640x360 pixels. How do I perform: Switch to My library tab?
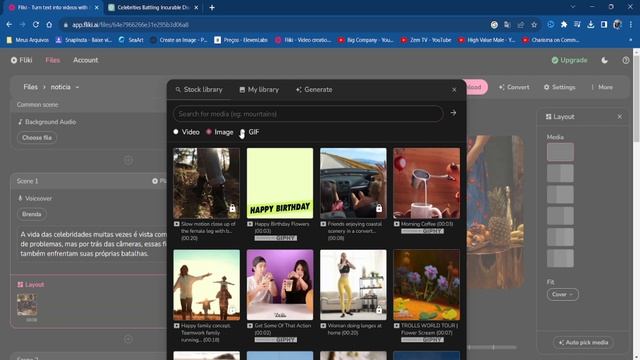tap(259, 89)
